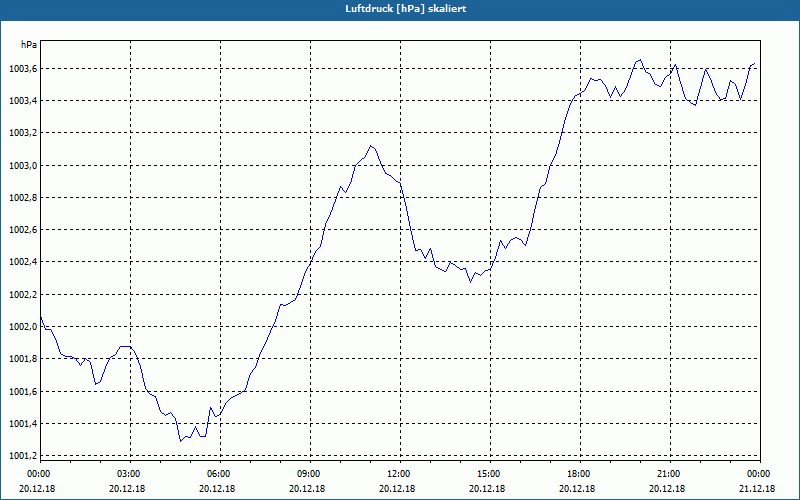The image size is (800, 500).
Task: Pick the "1002,6" pressure value label
Action: (22, 230)
